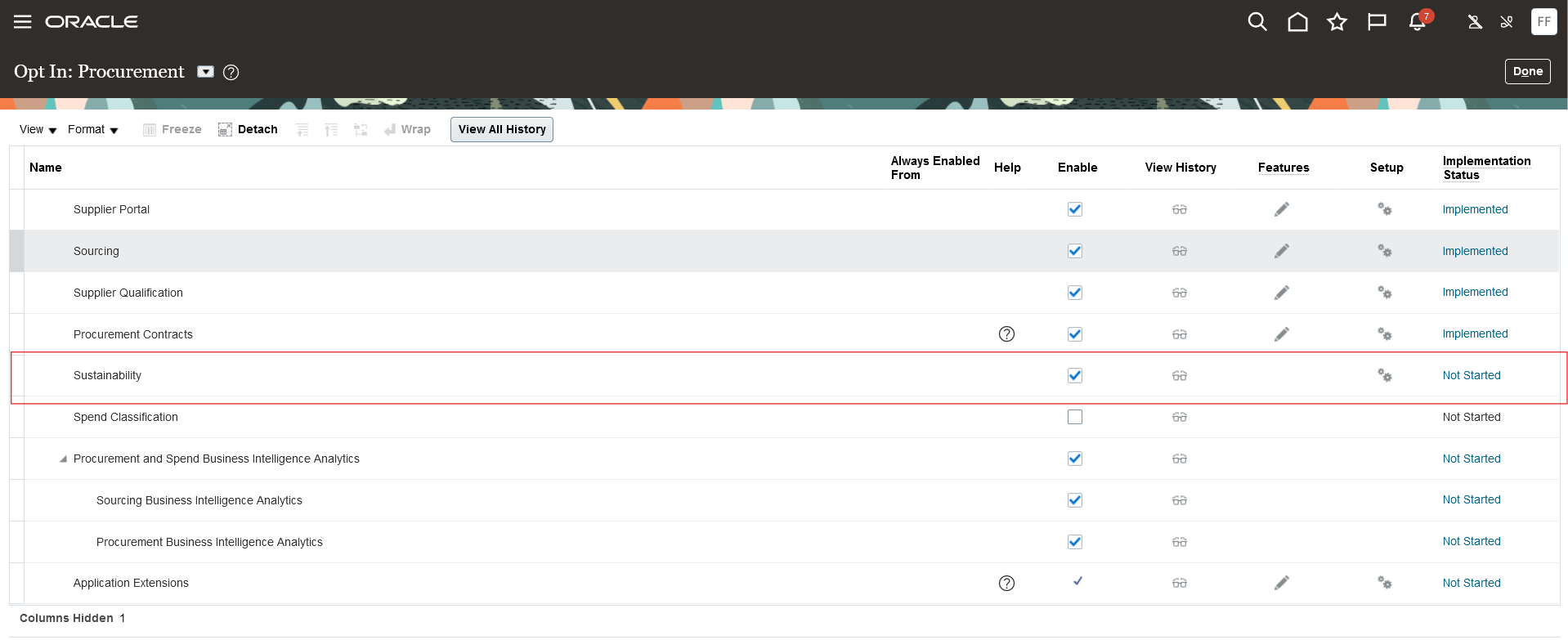View history icon for Supplier Qualification
The height and width of the screenshot is (640, 1568).
(1180, 293)
